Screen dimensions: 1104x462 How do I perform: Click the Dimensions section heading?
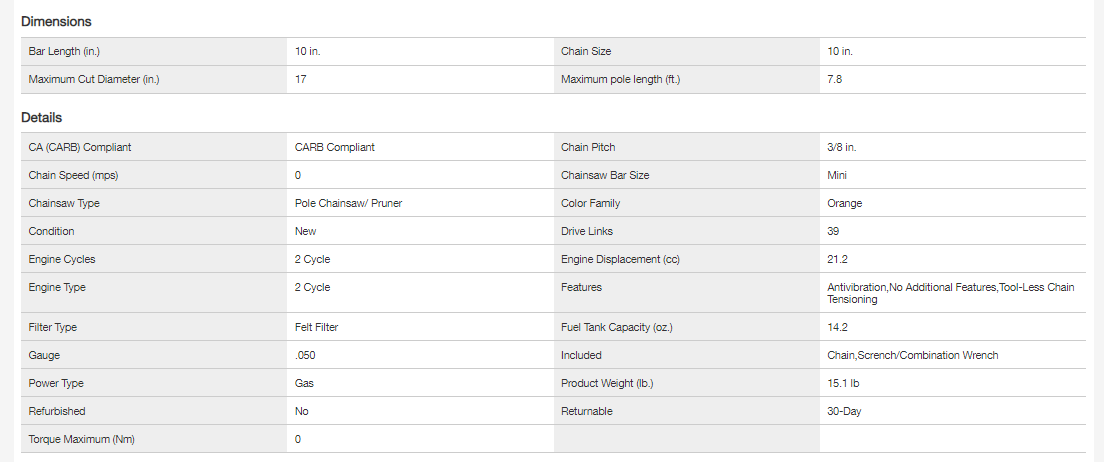click(x=56, y=21)
